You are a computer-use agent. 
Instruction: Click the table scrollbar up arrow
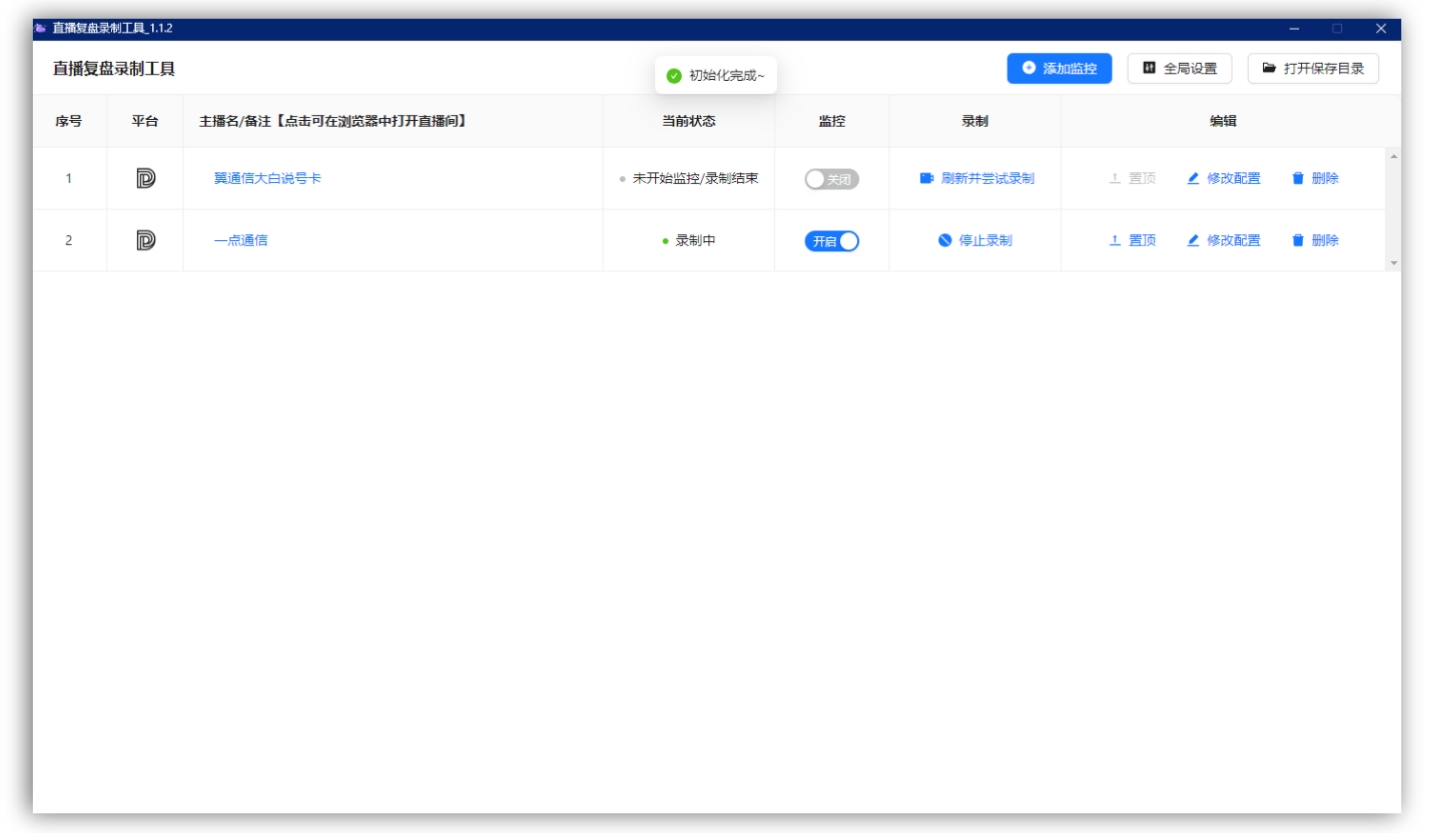click(x=1394, y=156)
